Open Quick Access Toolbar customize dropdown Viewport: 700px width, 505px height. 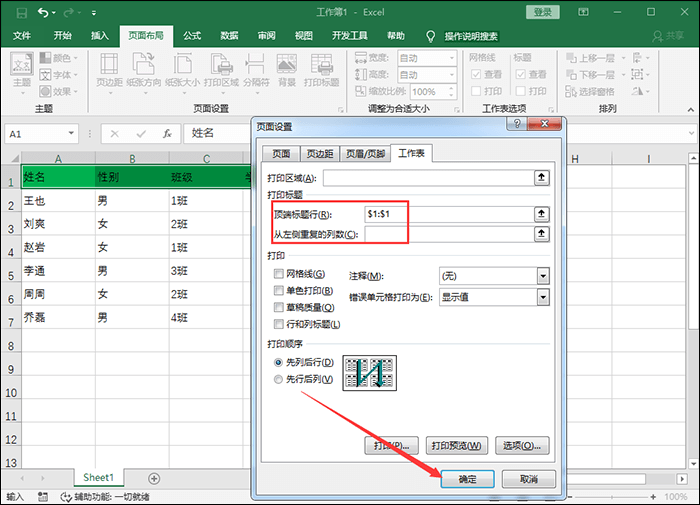[x=94, y=13]
